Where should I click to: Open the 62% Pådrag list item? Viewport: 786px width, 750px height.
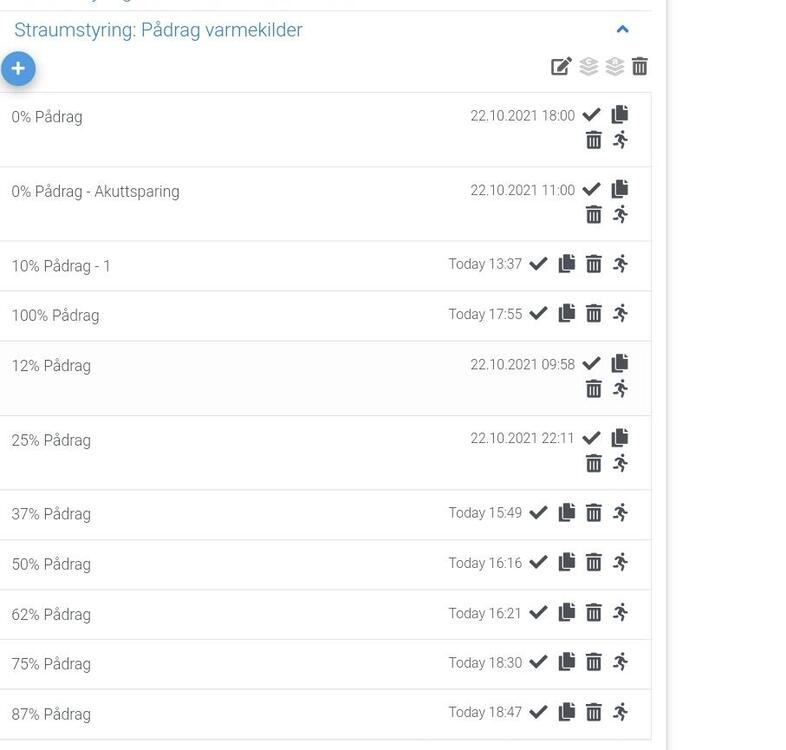[51, 614]
